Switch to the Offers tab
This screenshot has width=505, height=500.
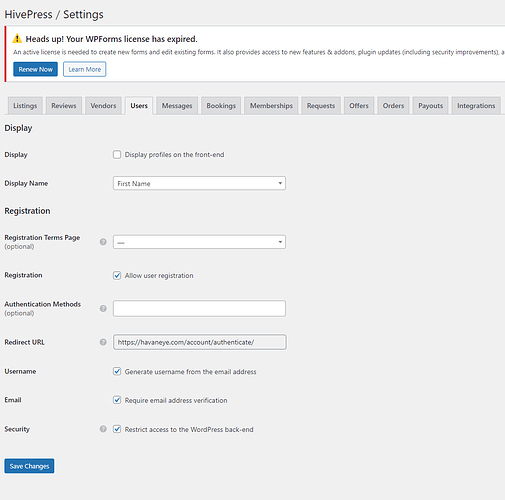[x=359, y=106]
